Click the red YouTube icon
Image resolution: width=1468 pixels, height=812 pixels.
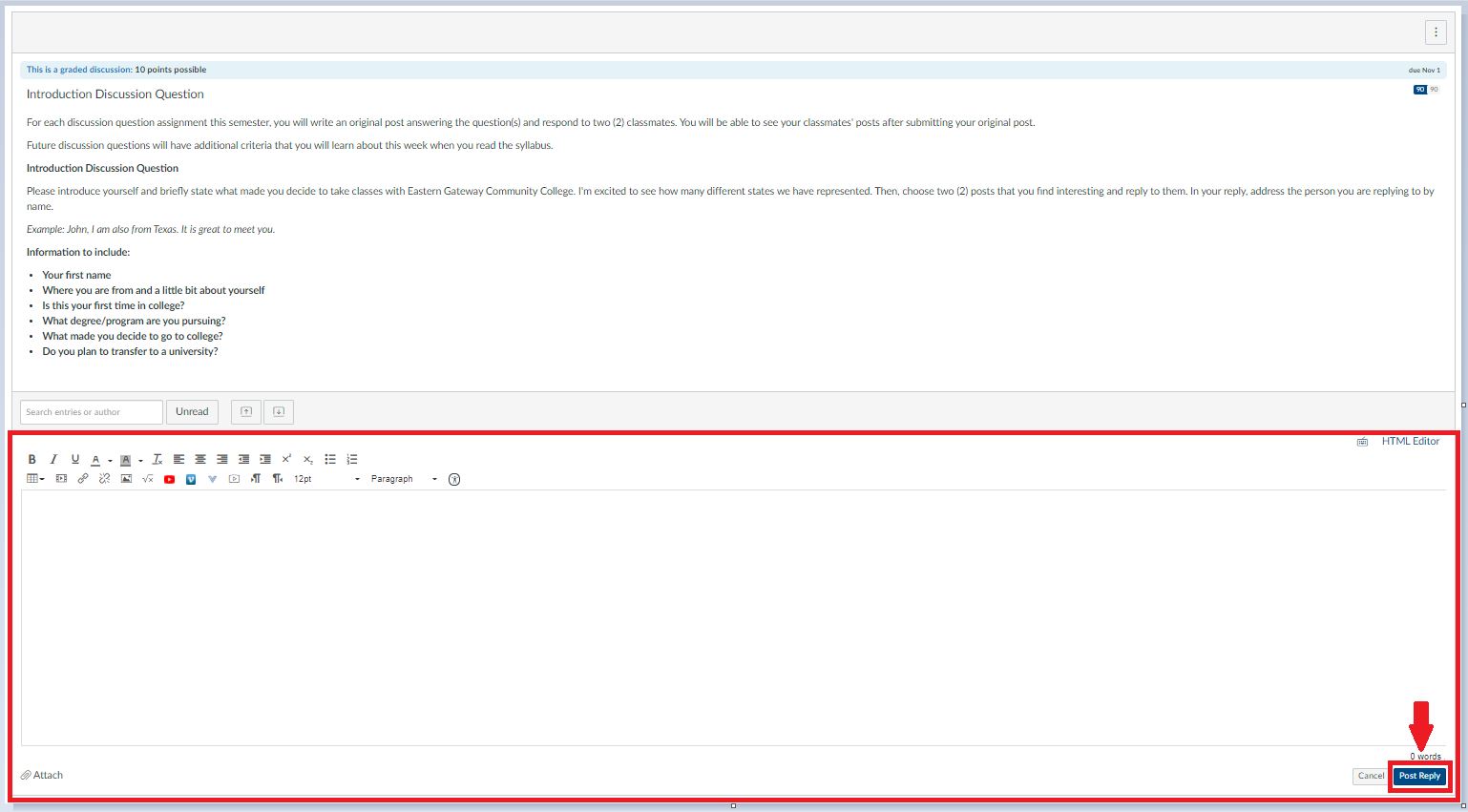(x=169, y=479)
